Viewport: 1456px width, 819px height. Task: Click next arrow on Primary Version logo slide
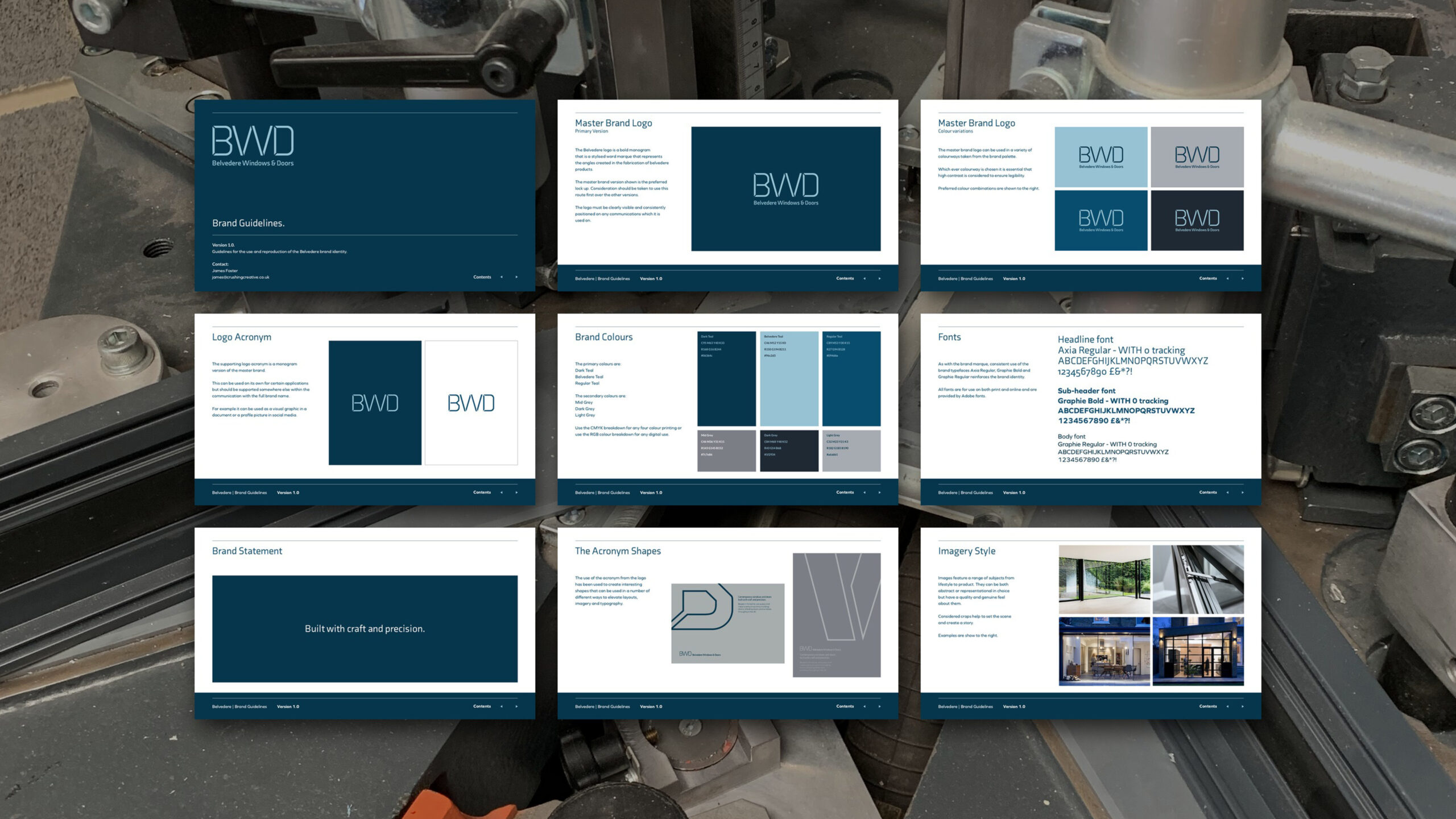(879, 279)
